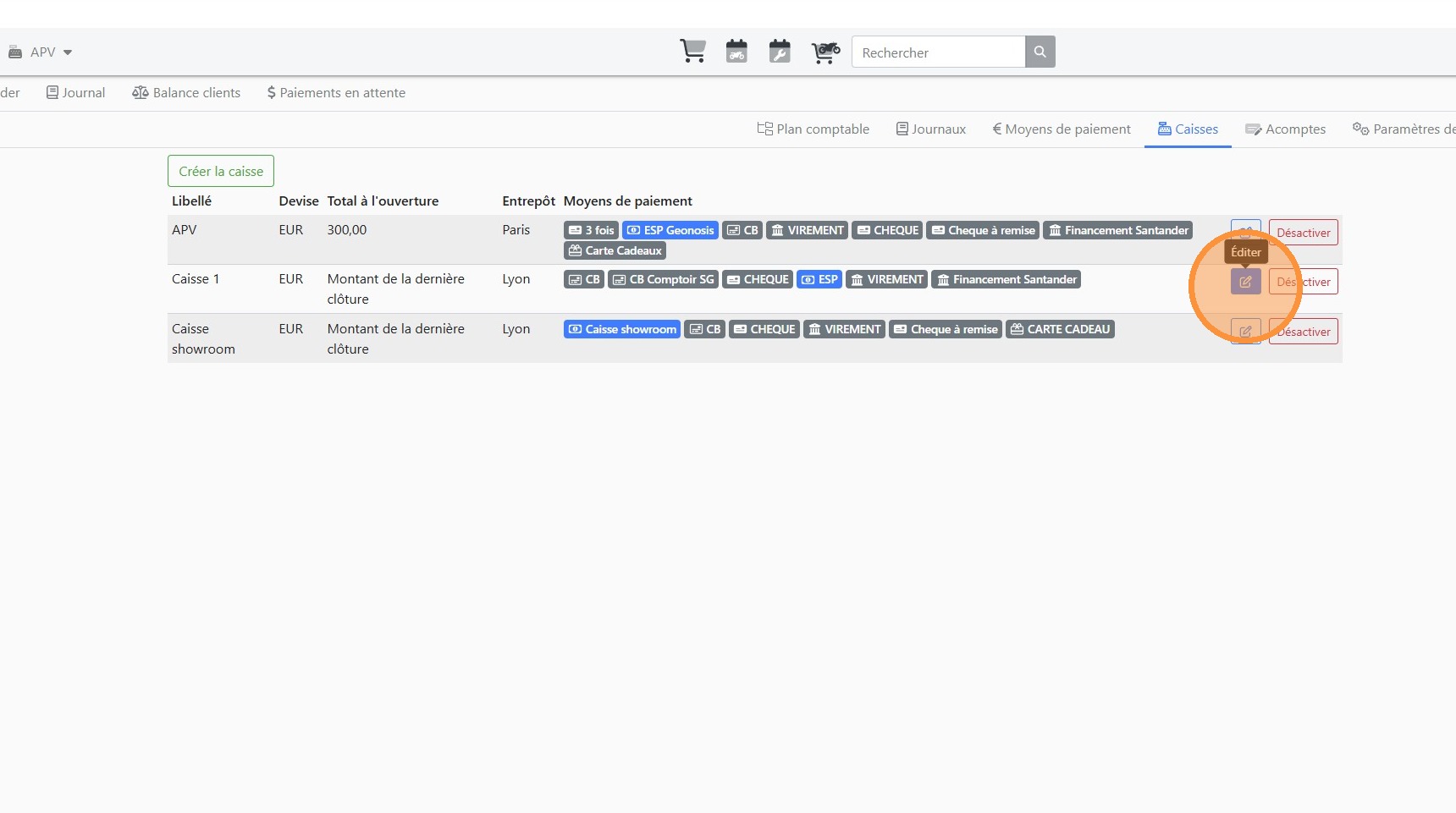
Task: Expand the APV dropdown in the header
Action: click(41, 52)
